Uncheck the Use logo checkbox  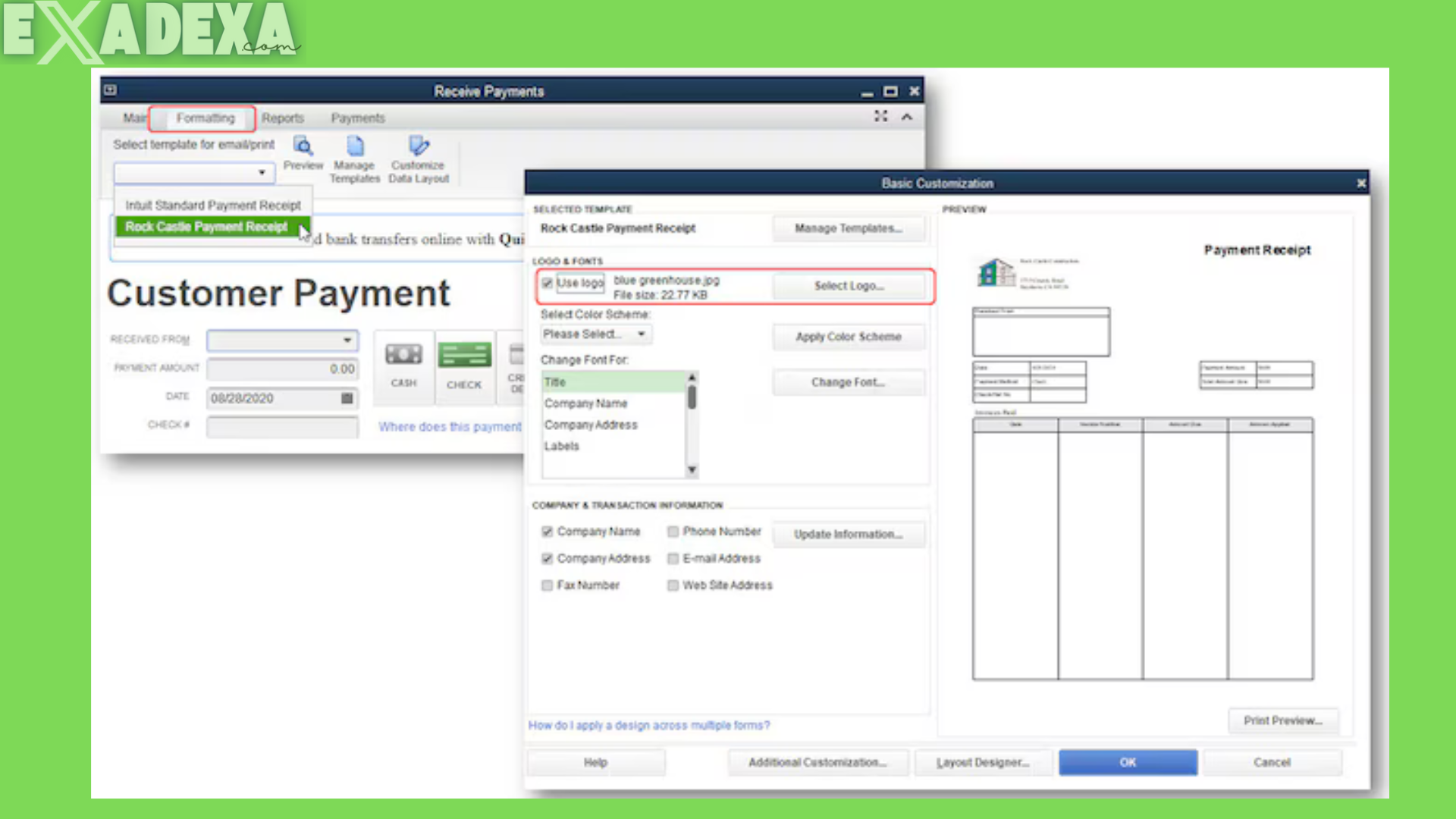(548, 283)
